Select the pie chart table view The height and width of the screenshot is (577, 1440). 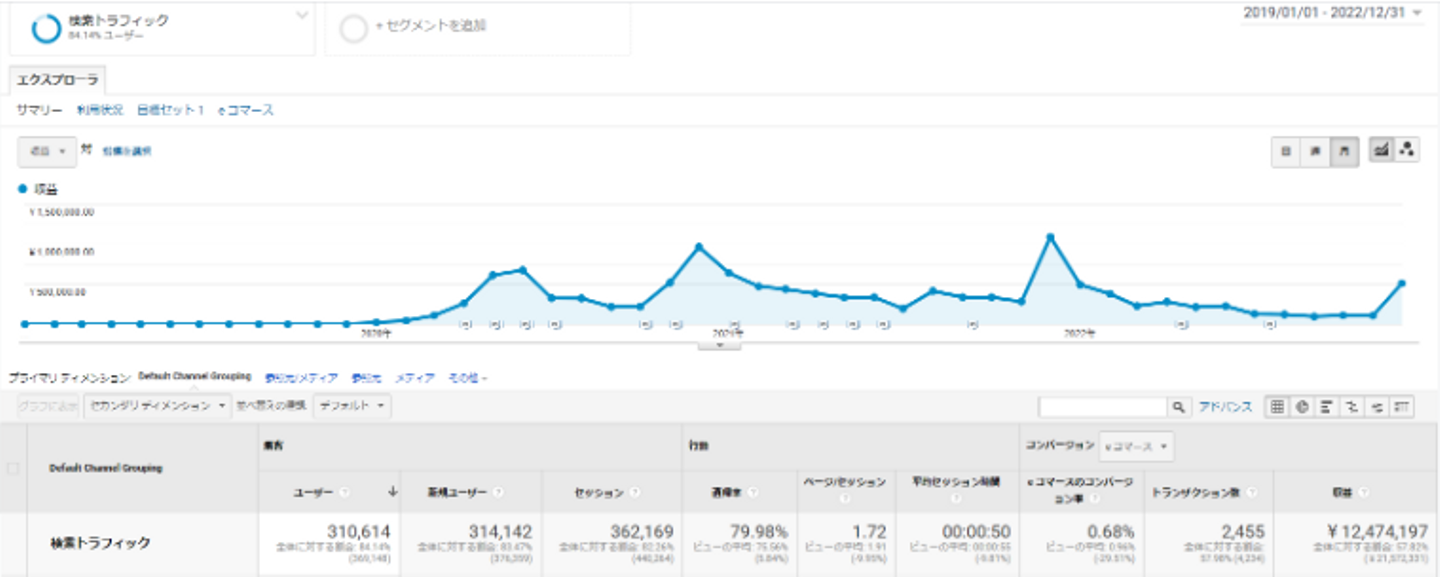1302,407
